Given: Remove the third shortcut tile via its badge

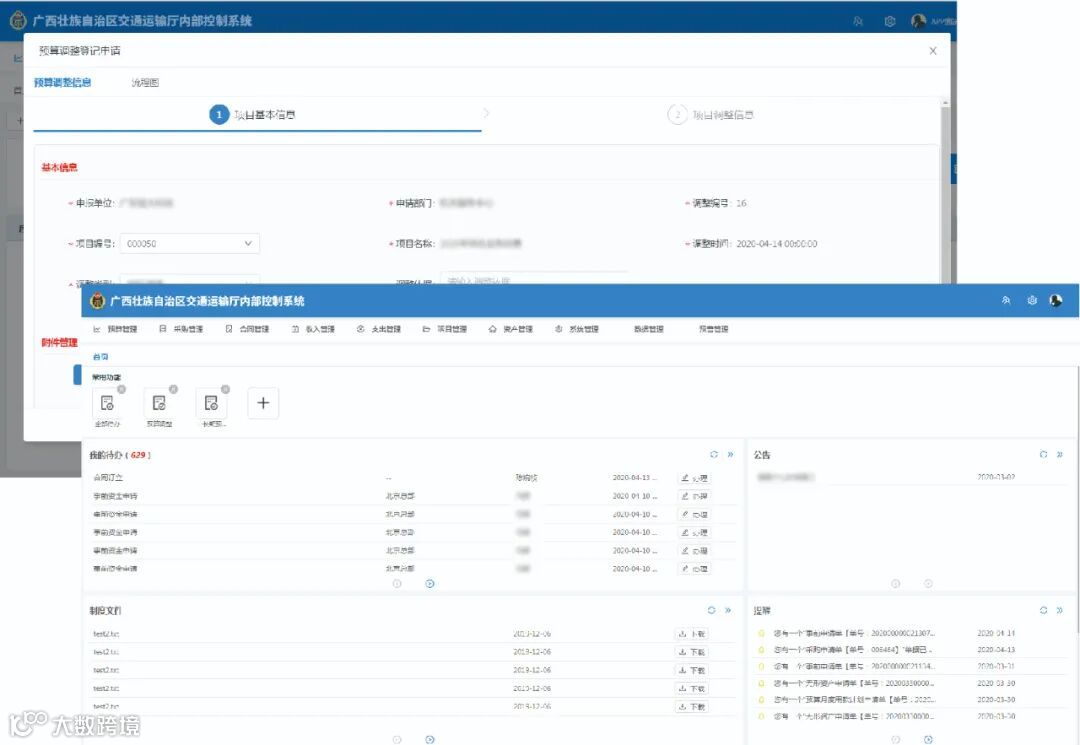Looking at the screenshot, I should pyautogui.click(x=225, y=390).
